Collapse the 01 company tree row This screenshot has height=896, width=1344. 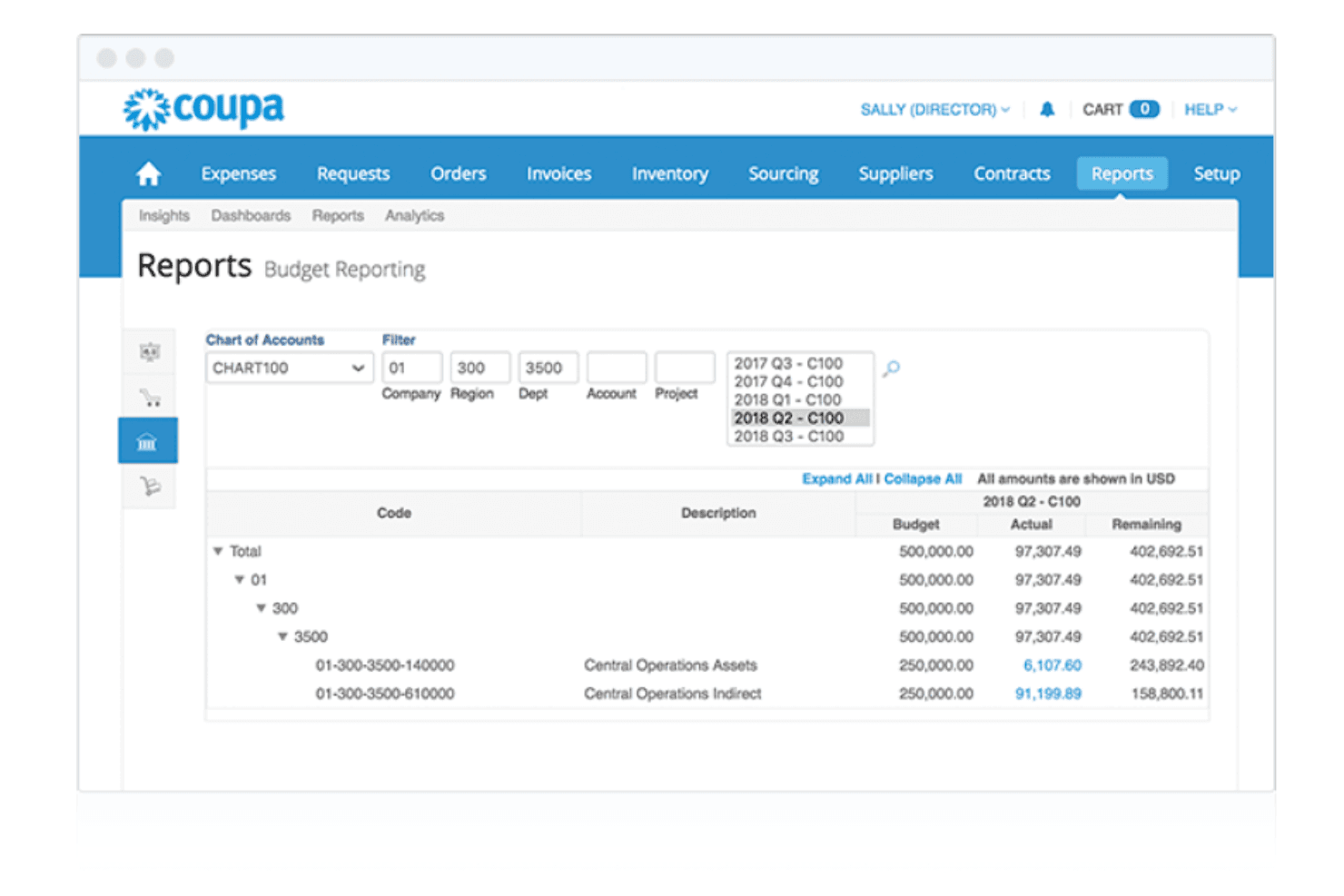239,579
